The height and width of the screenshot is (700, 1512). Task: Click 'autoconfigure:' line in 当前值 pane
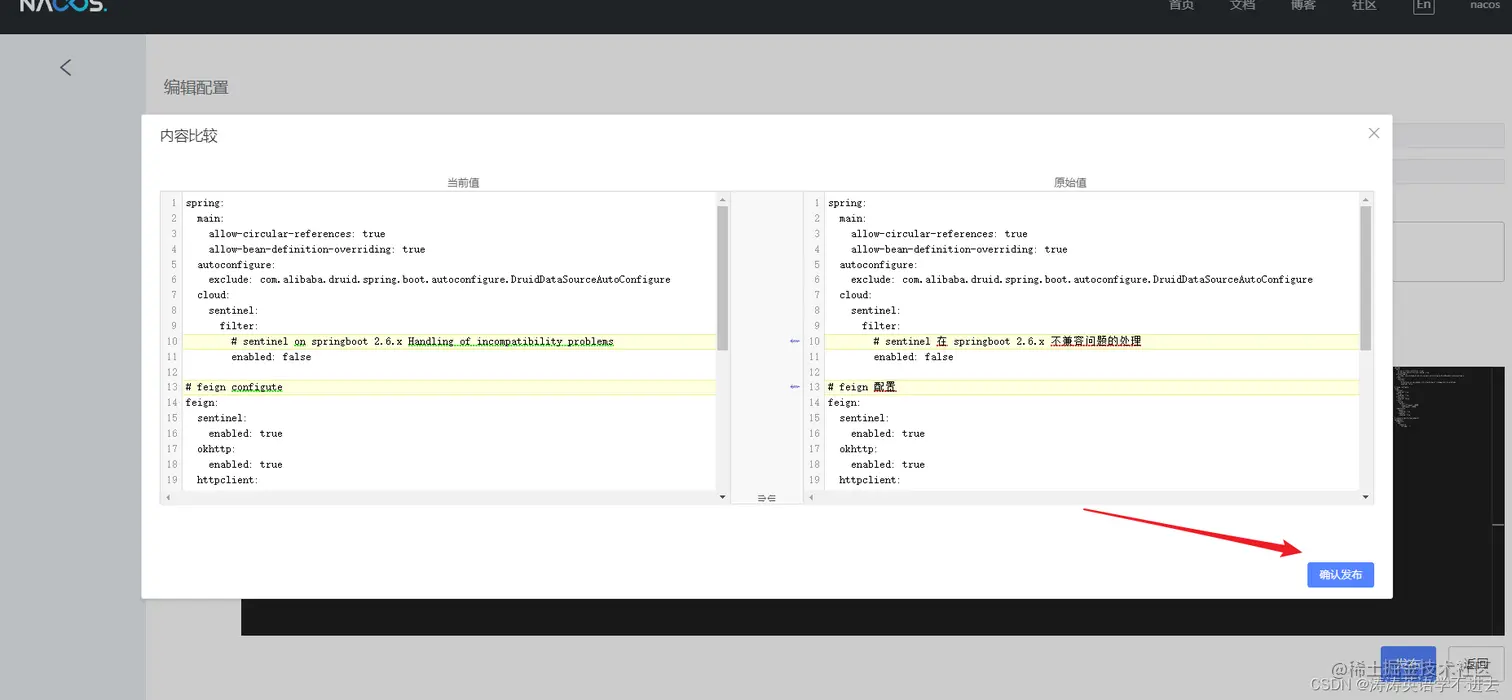(x=235, y=265)
